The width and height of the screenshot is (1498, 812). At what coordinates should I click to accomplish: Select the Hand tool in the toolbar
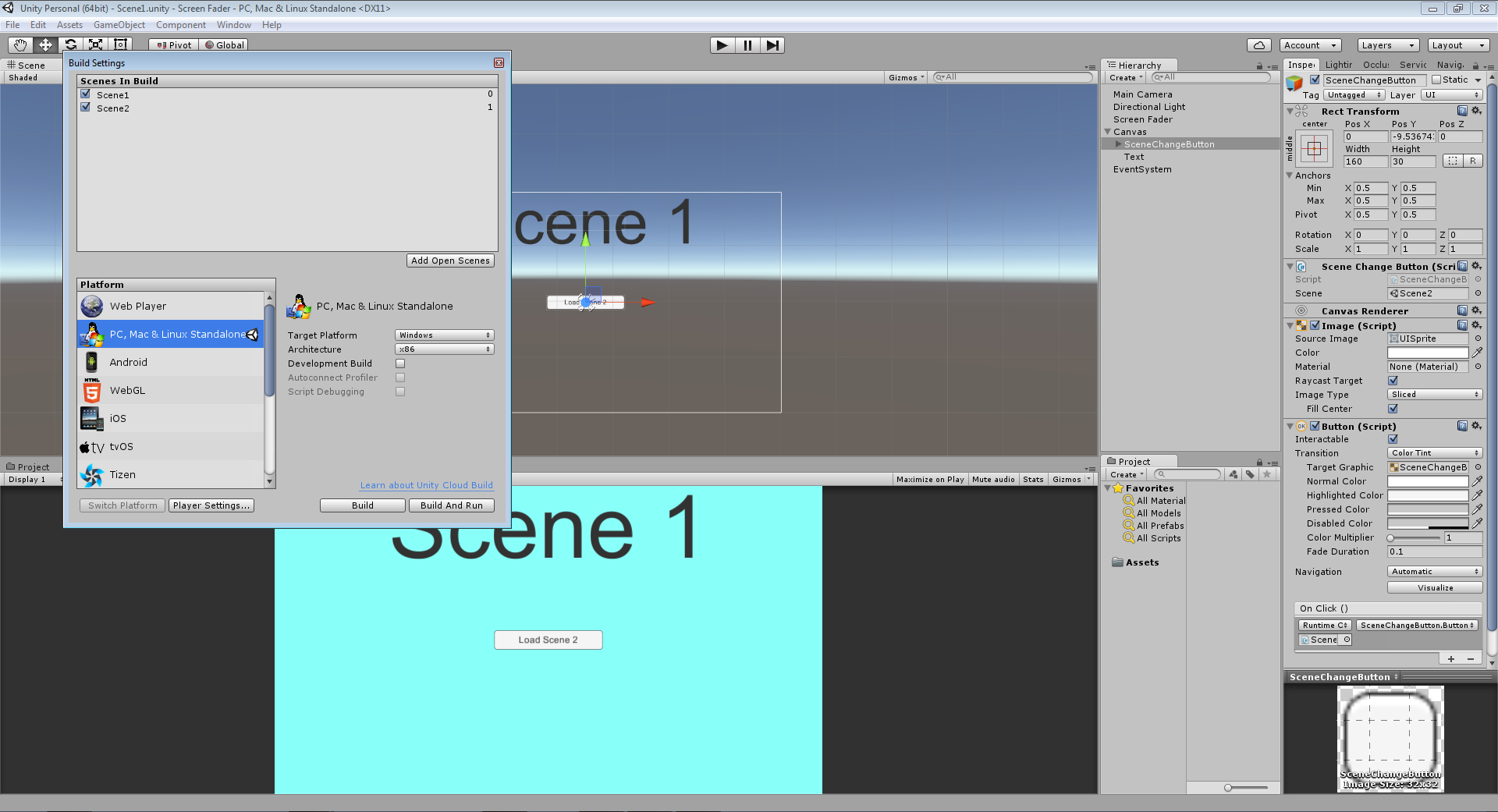click(20, 45)
